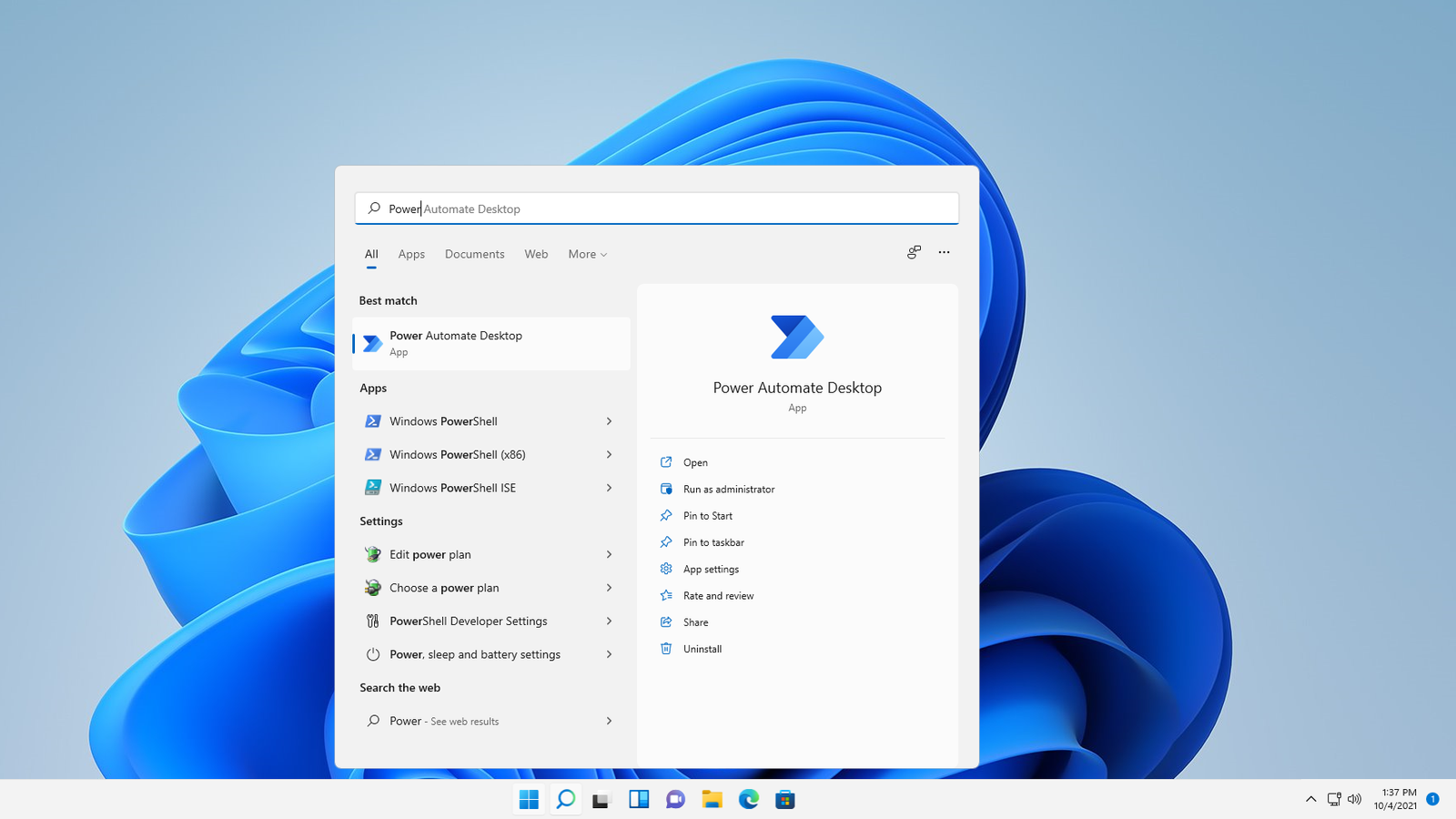This screenshot has height=819, width=1456.
Task: Expand the PowerShell Developer Settings arrow
Action: tap(609, 622)
